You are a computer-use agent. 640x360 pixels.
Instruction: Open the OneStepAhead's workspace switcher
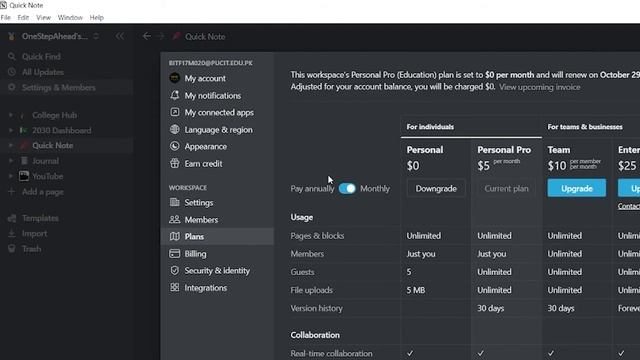(x=54, y=36)
